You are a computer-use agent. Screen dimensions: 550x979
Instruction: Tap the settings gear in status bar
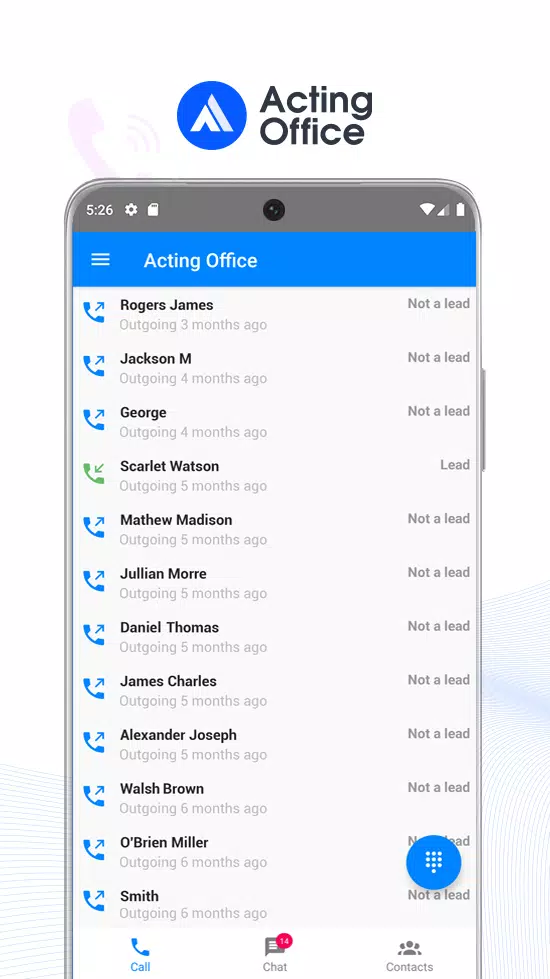tap(131, 210)
